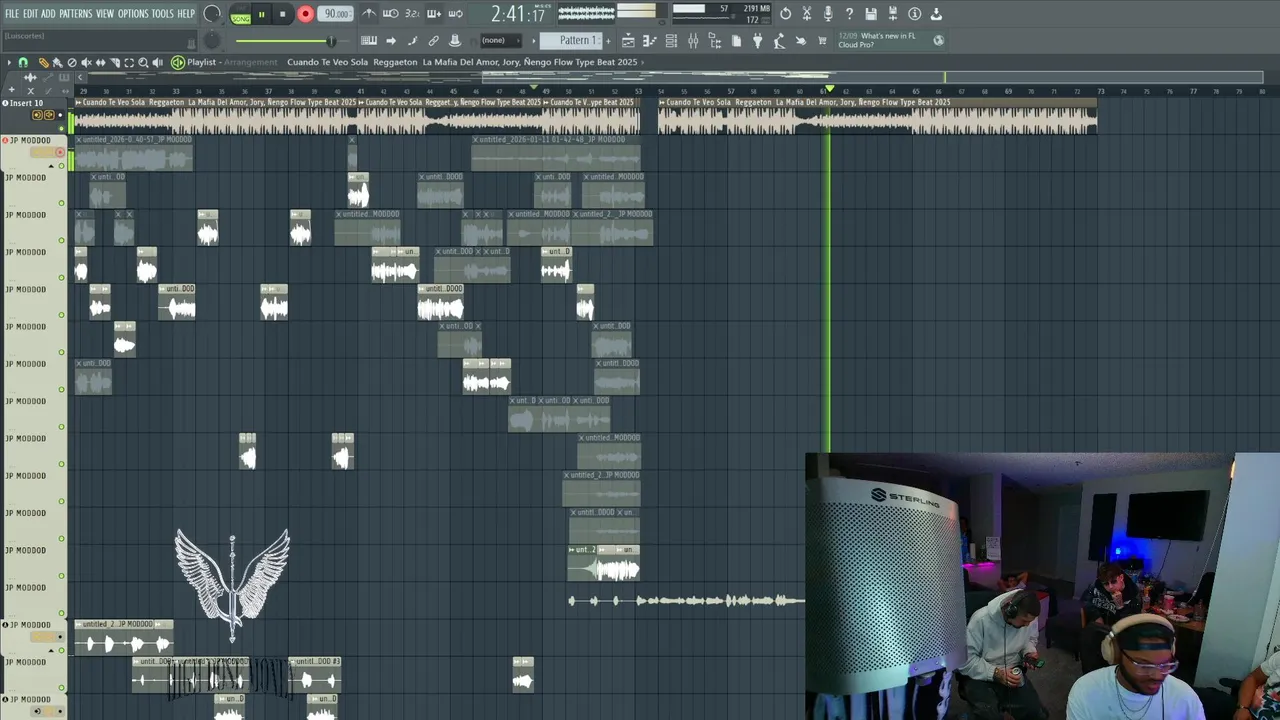Viewport: 1280px width, 720px height.
Task: Click the tempo field showing 90.000
Action: click(x=337, y=14)
